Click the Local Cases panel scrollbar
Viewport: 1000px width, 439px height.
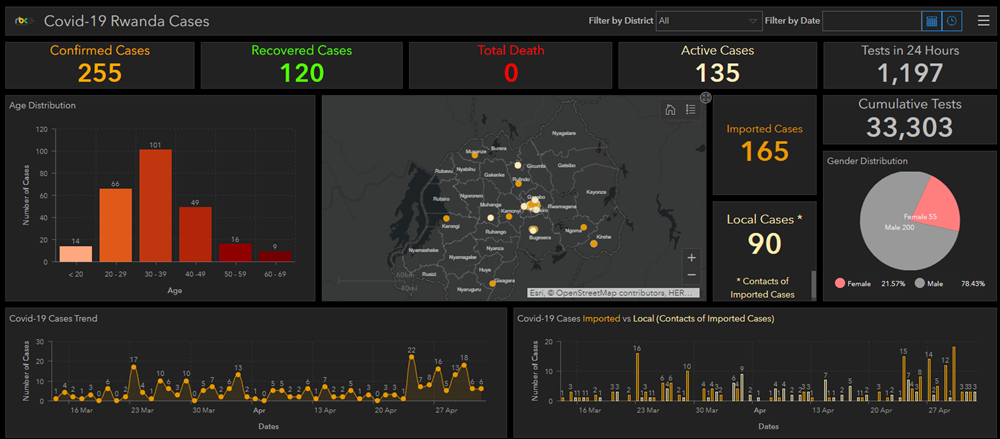click(813, 284)
